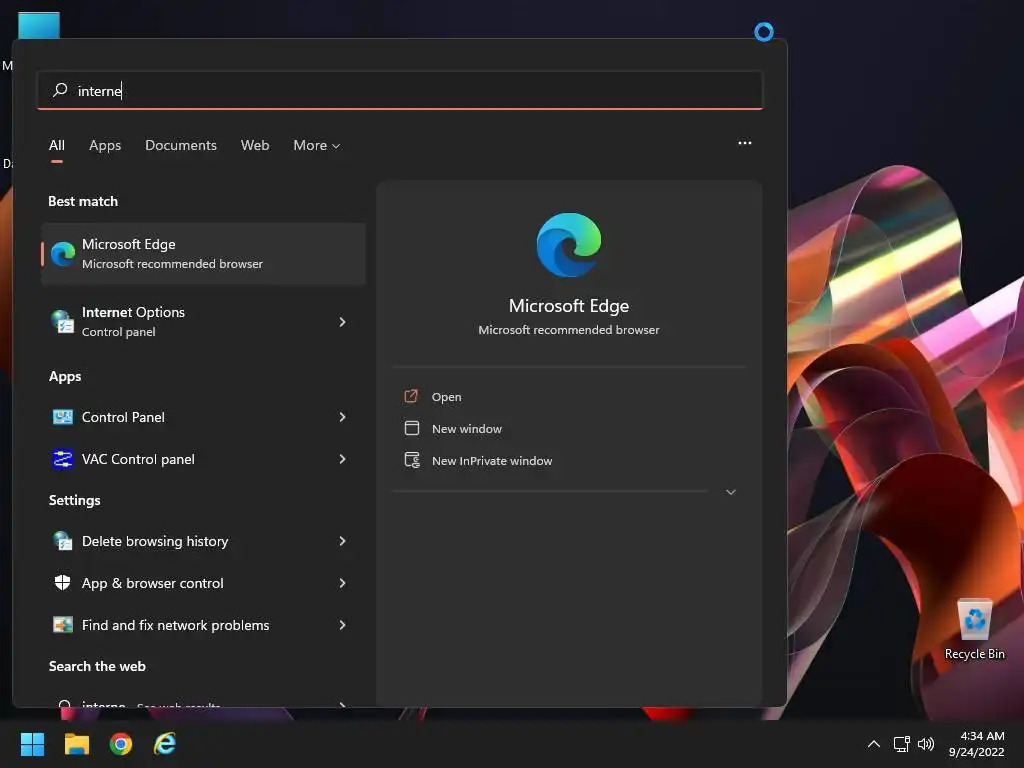The height and width of the screenshot is (768, 1024).
Task: Select the Delete browsing history icon
Action: [x=63, y=541]
